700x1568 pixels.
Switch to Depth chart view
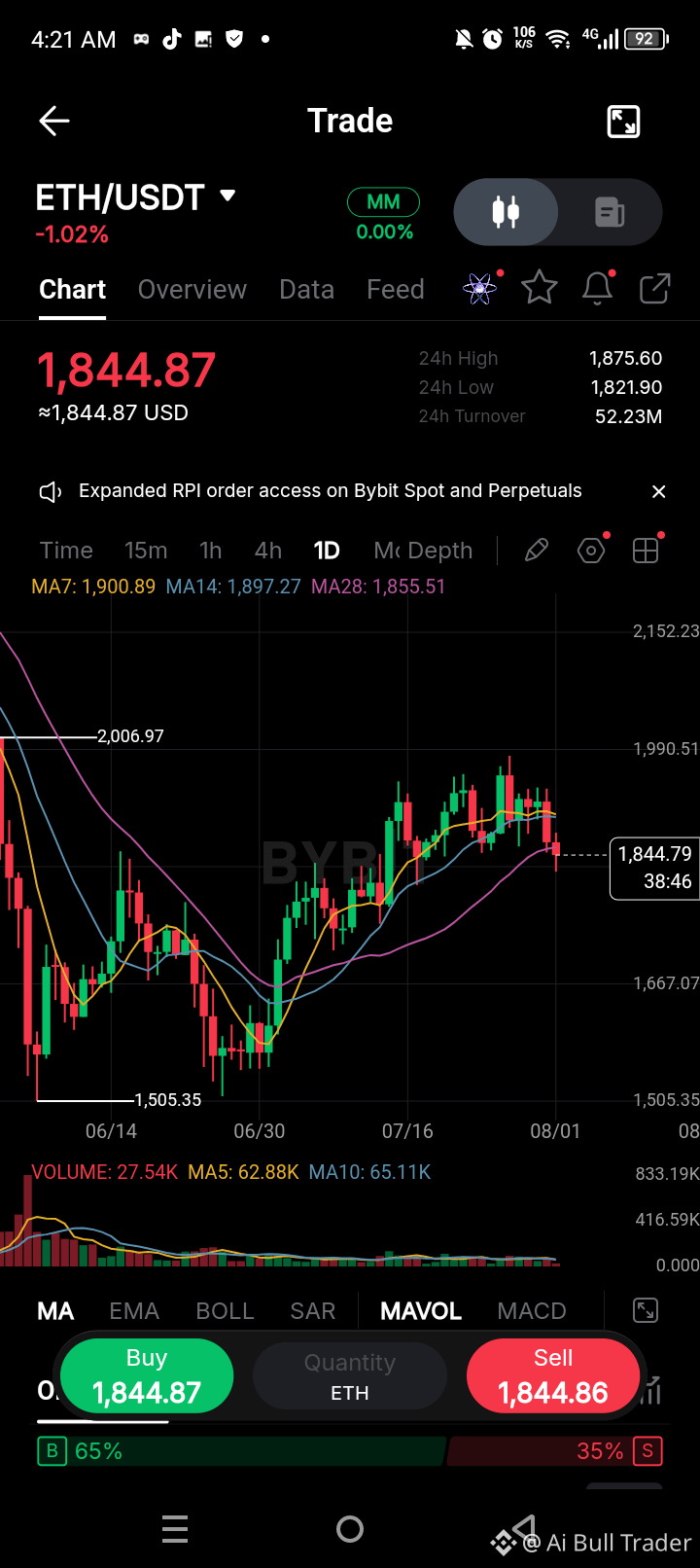[440, 551]
